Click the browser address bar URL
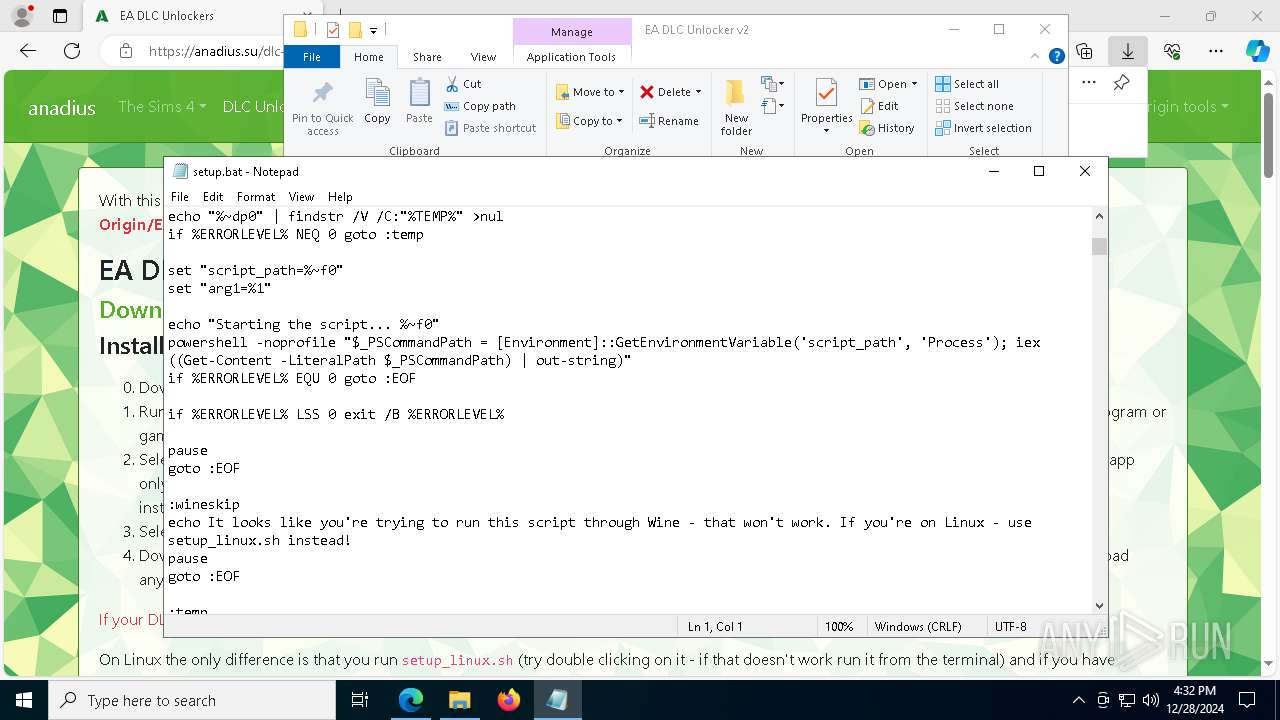 click(x=215, y=51)
